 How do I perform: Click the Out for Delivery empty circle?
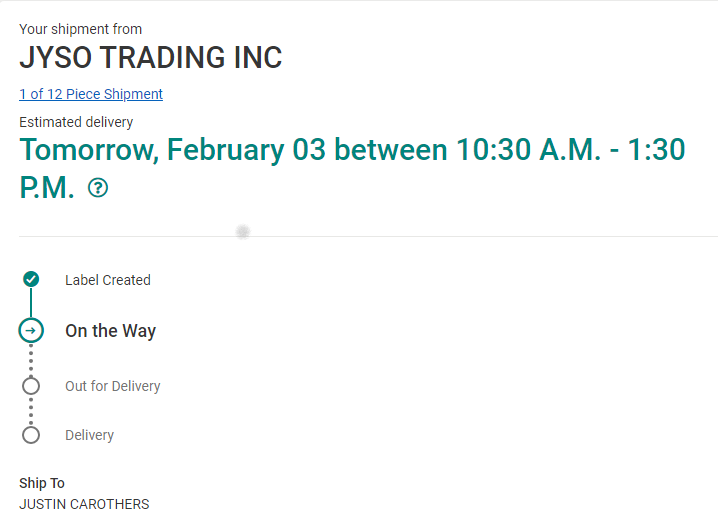pyautogui.click(x=31, y=386)
